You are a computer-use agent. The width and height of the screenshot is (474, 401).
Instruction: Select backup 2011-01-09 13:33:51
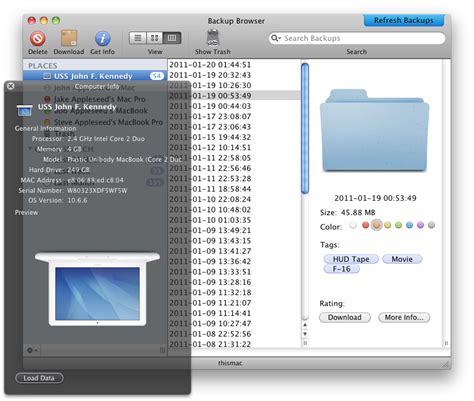click(210, 272)
